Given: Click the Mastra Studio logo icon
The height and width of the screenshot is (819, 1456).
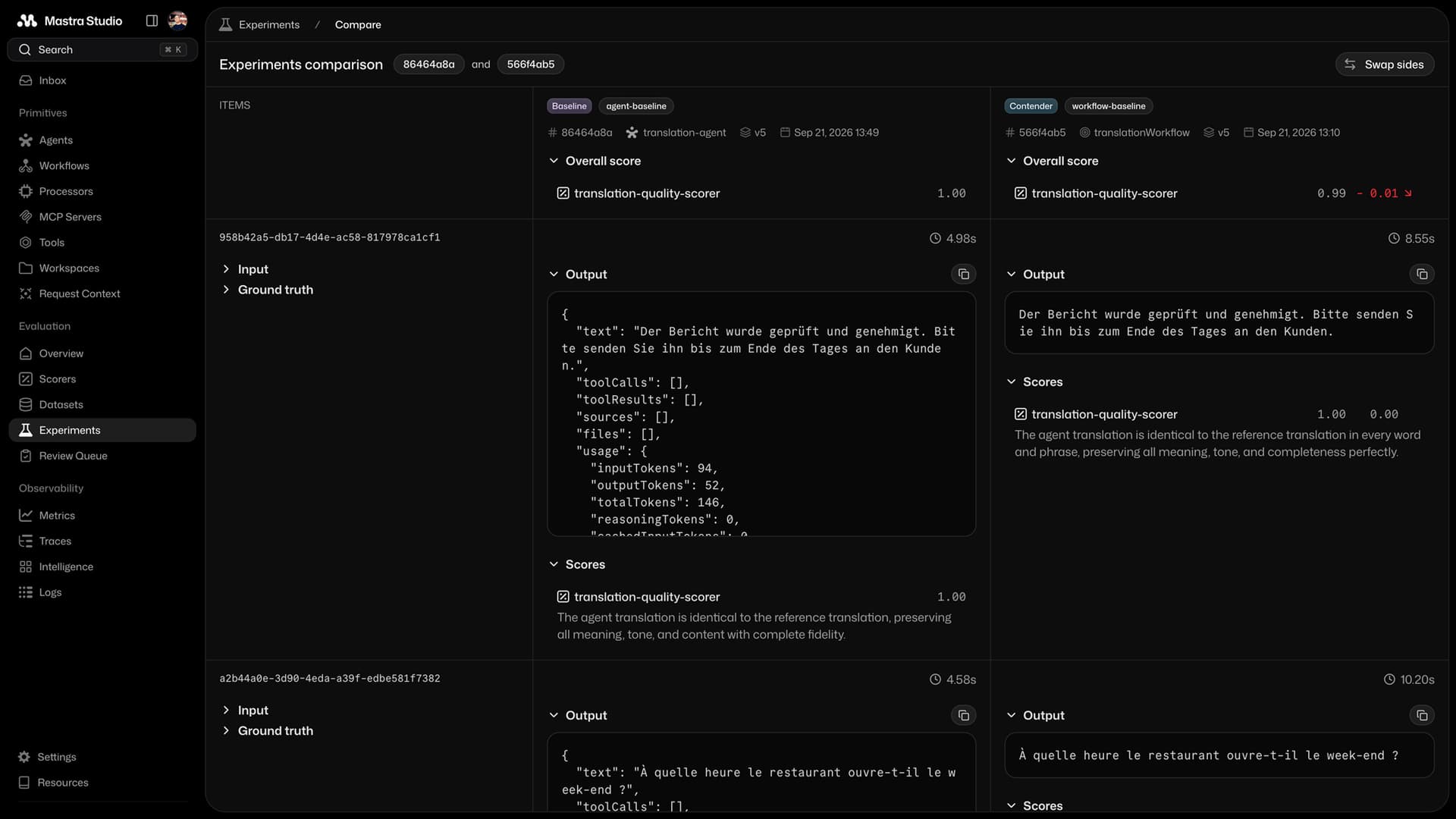Looking at the screenshot, I should click(27, 20).
